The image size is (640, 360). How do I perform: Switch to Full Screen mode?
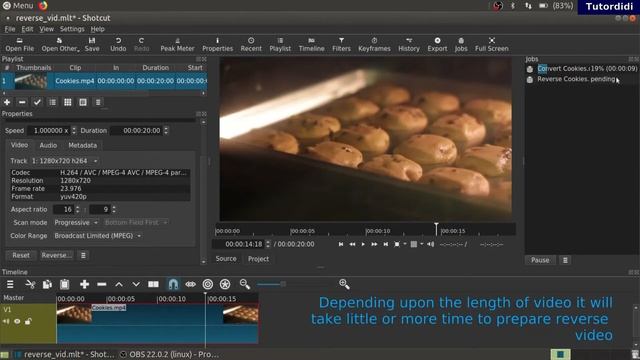click(x=492, y=44)
